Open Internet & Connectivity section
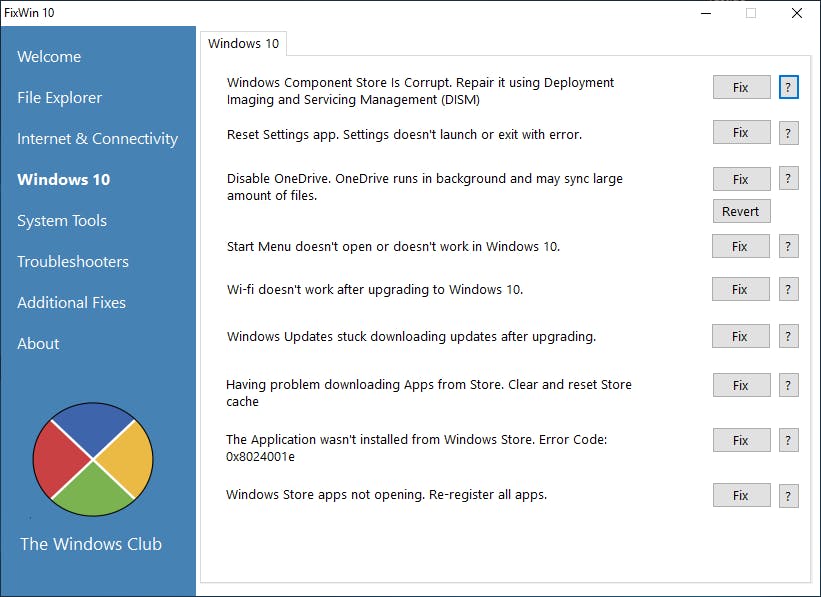This screenshot has width=821, height=597. point(97,138)
